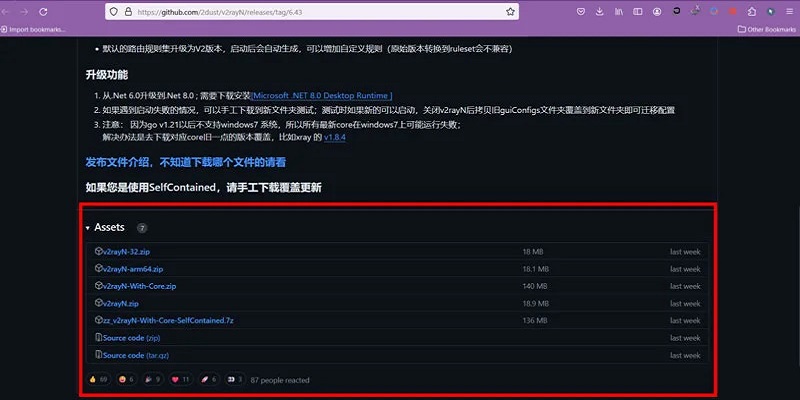Image resolution: width=800 pixels, height=400 pixels.
Task: Open the Other Bookmarks folder
Action: click(x=765, y=29)
